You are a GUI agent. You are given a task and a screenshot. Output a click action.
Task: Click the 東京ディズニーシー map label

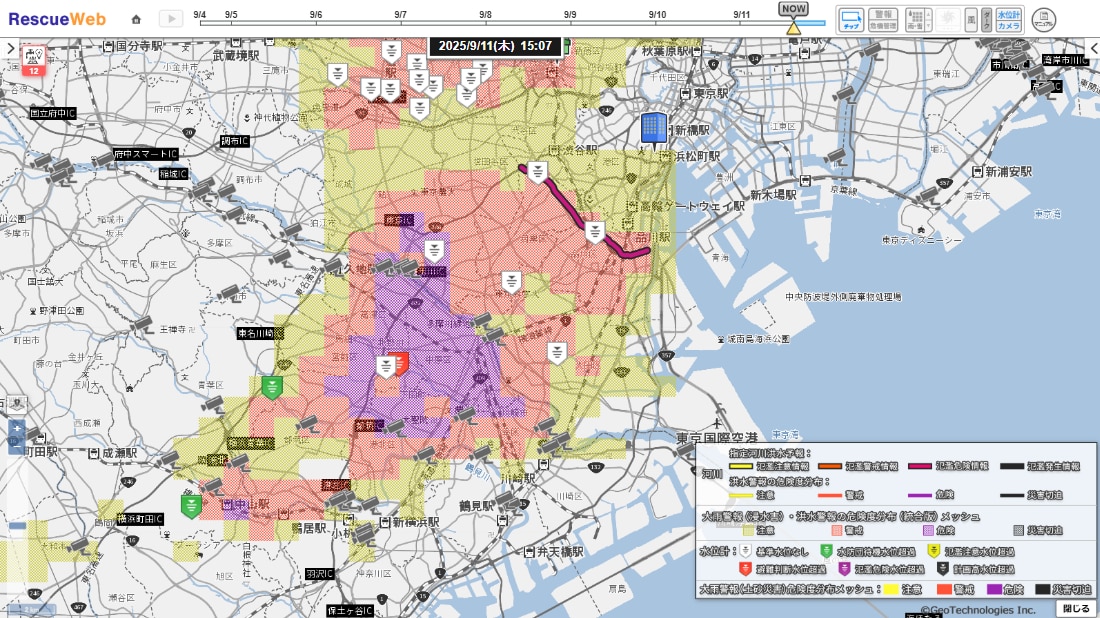[x=922, y=240]
